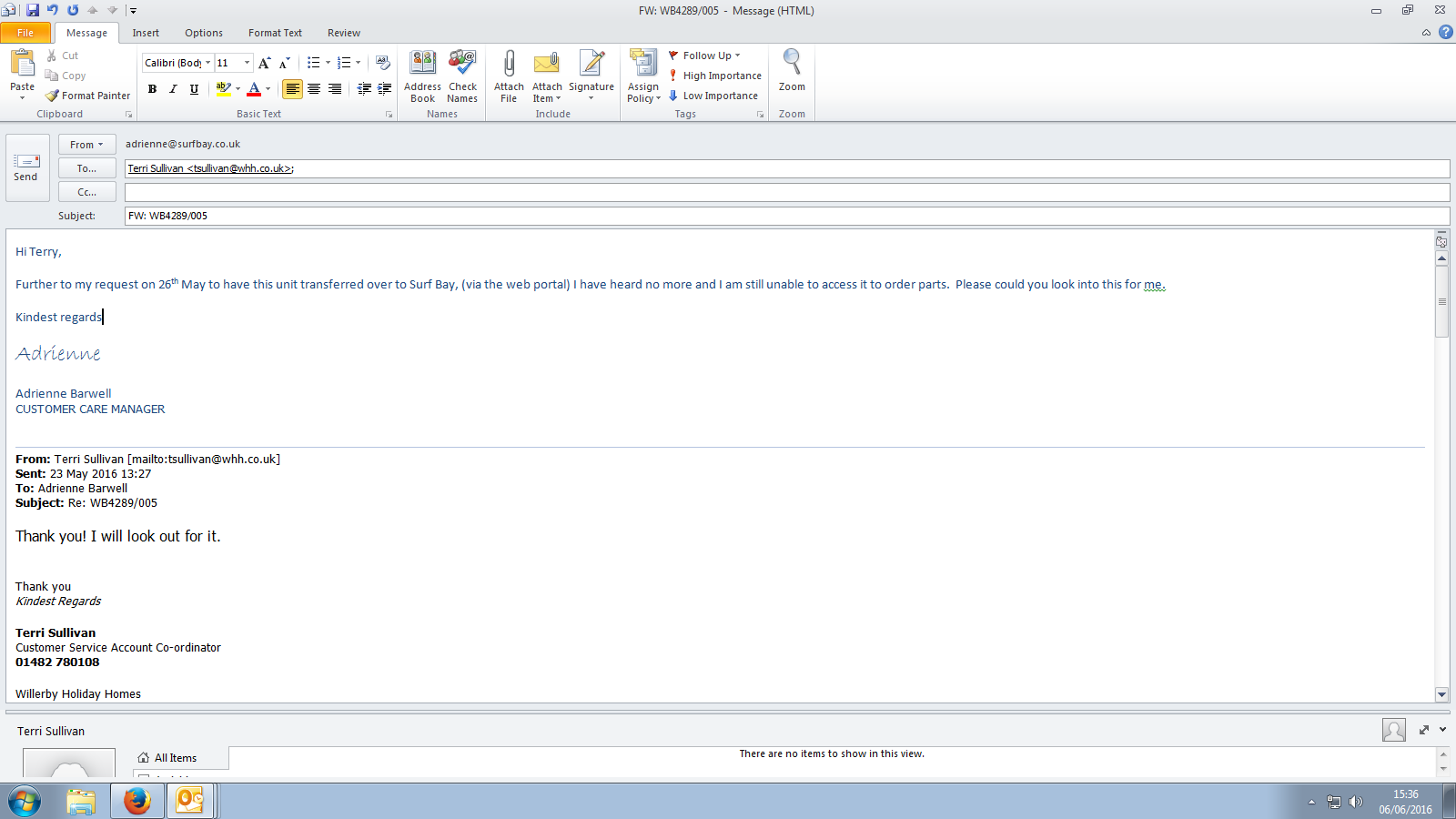Click the Attach File paperclip icon
Viewport: 1456px width, 819px height.
(x=509, y=65)
